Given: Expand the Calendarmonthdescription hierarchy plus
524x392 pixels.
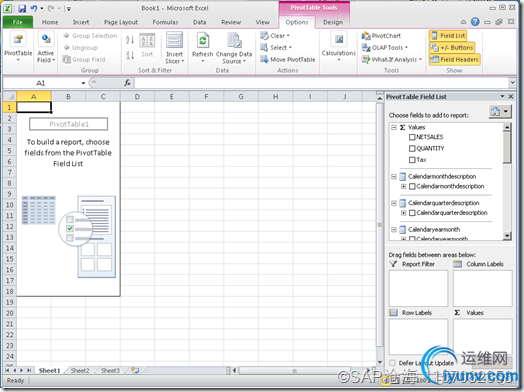Looking at the screenshot, I should [x=403, y=186].
